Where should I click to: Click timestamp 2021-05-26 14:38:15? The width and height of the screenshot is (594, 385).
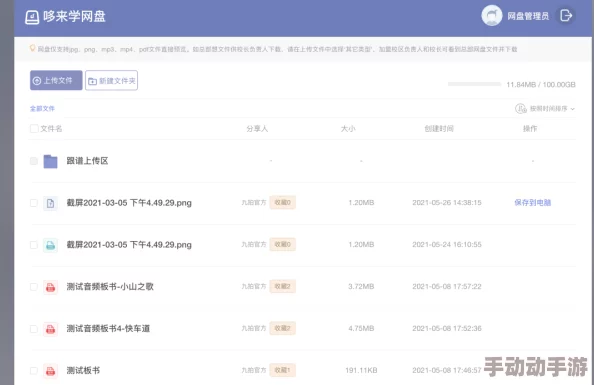(x=447, y=203)
